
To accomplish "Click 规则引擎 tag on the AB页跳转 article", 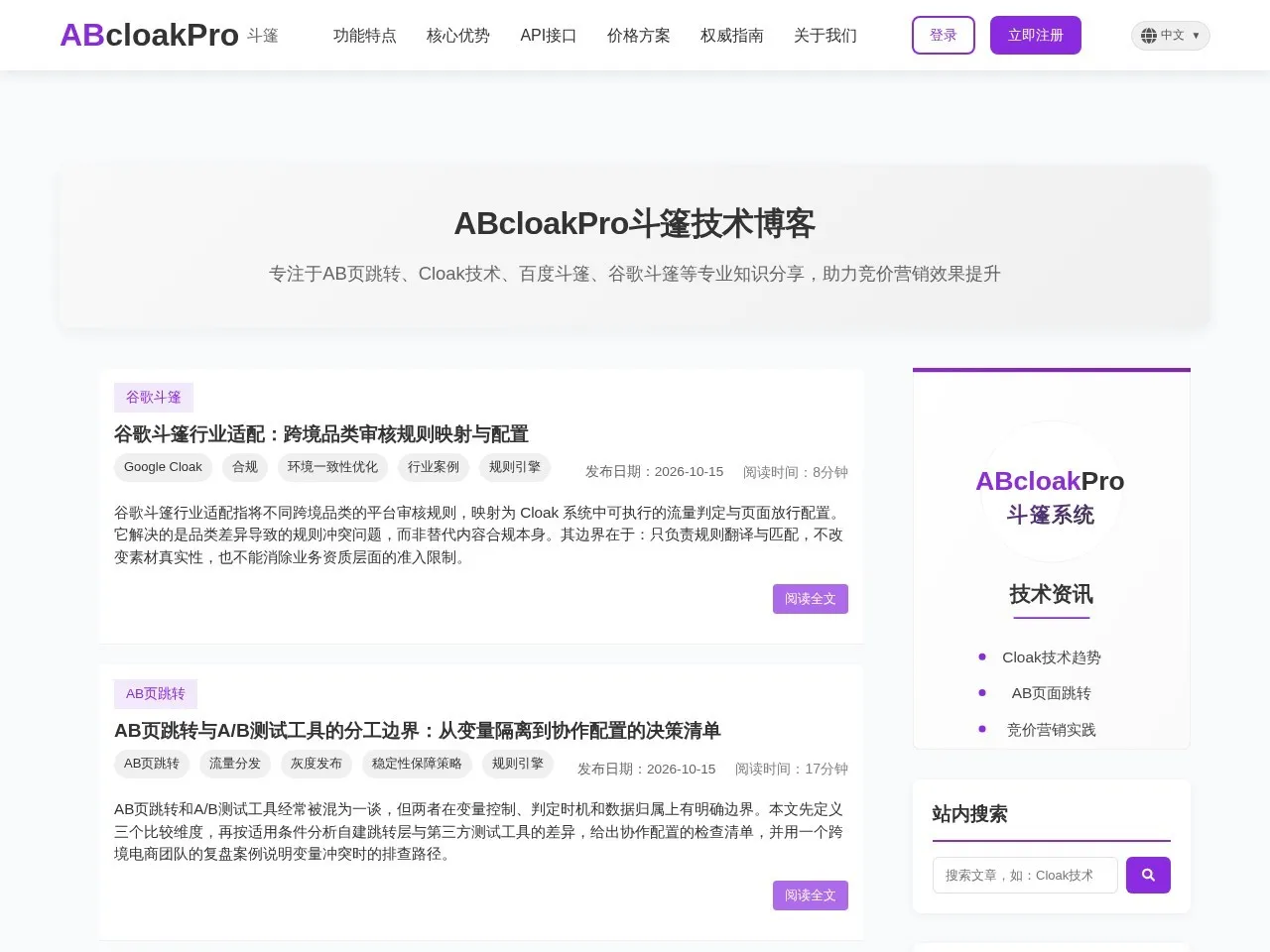I will click(x=518, y=764).
